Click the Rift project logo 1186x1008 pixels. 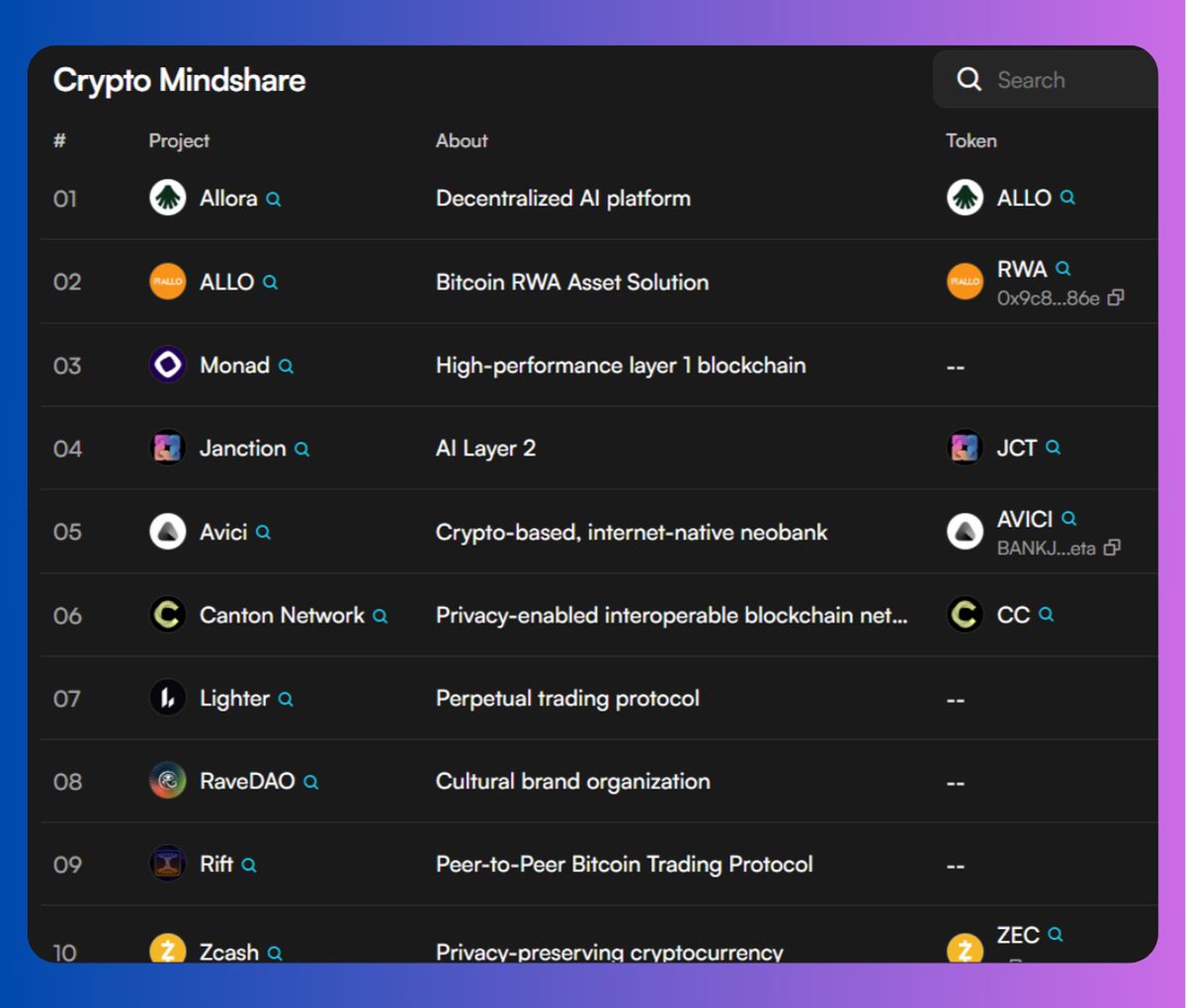pyautogui.click(x=168, y=864)
